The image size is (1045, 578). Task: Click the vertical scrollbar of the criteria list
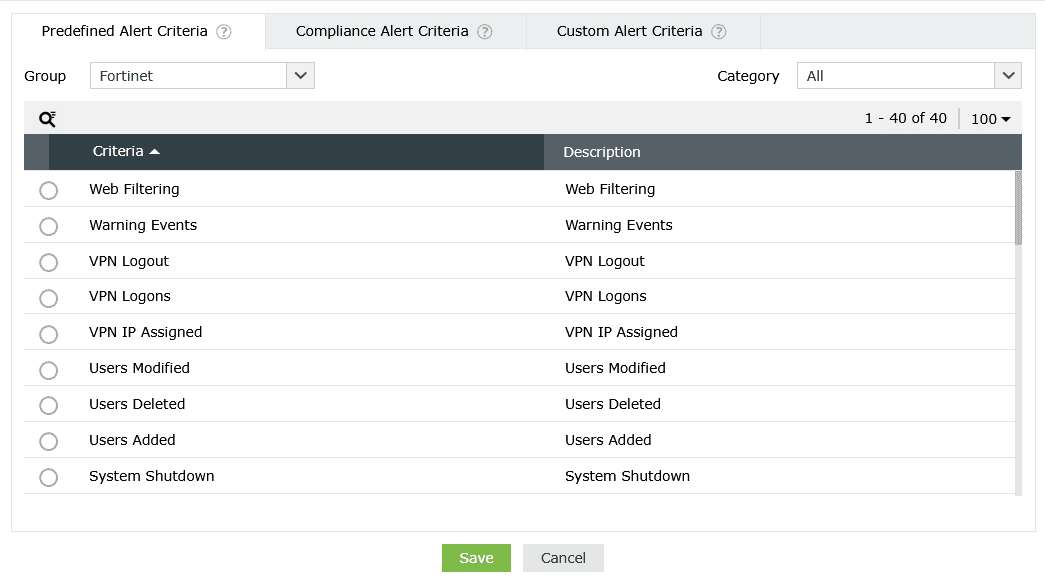pos(1017,210)
